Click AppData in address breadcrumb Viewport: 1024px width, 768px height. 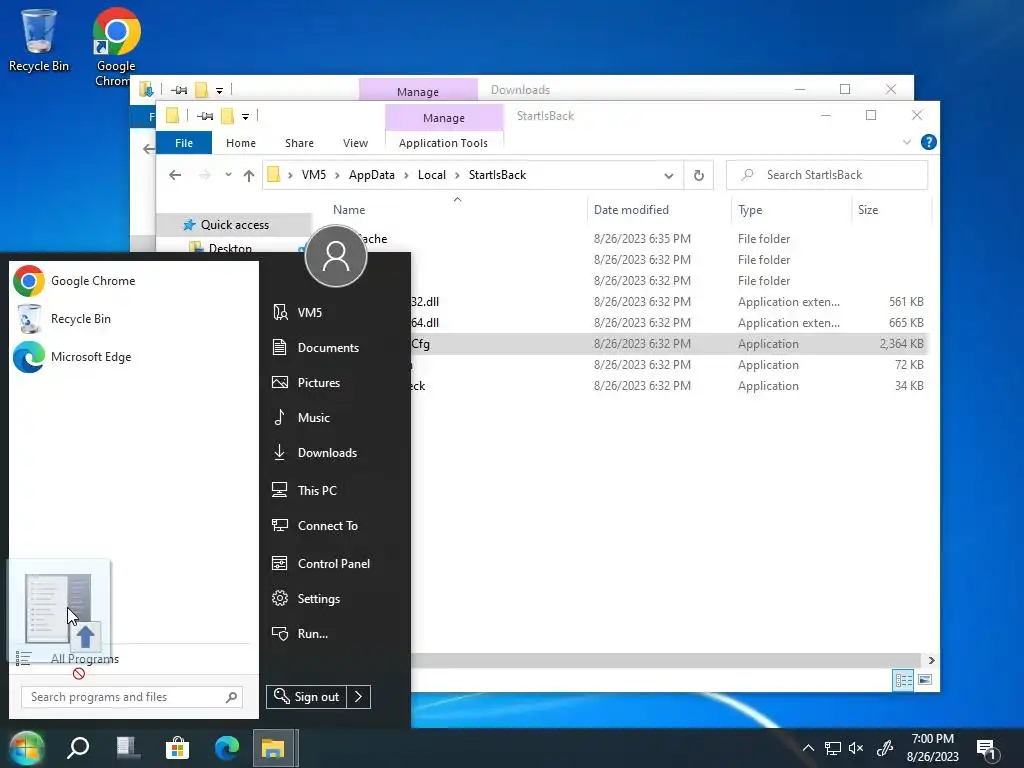tap(372, 175)
